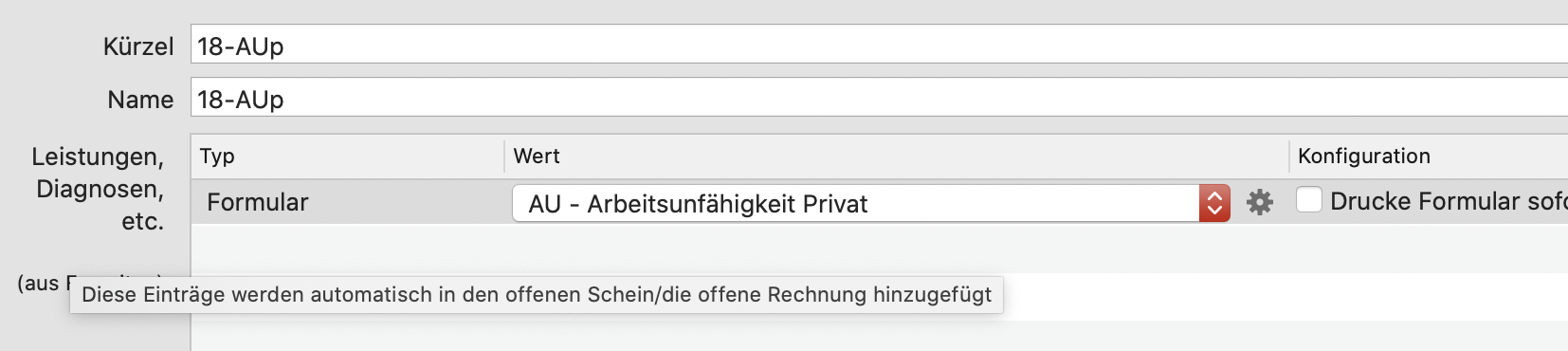Click the divider between Wert and Konfiguration headers
1568x351 pixels.
(1289, 157)
